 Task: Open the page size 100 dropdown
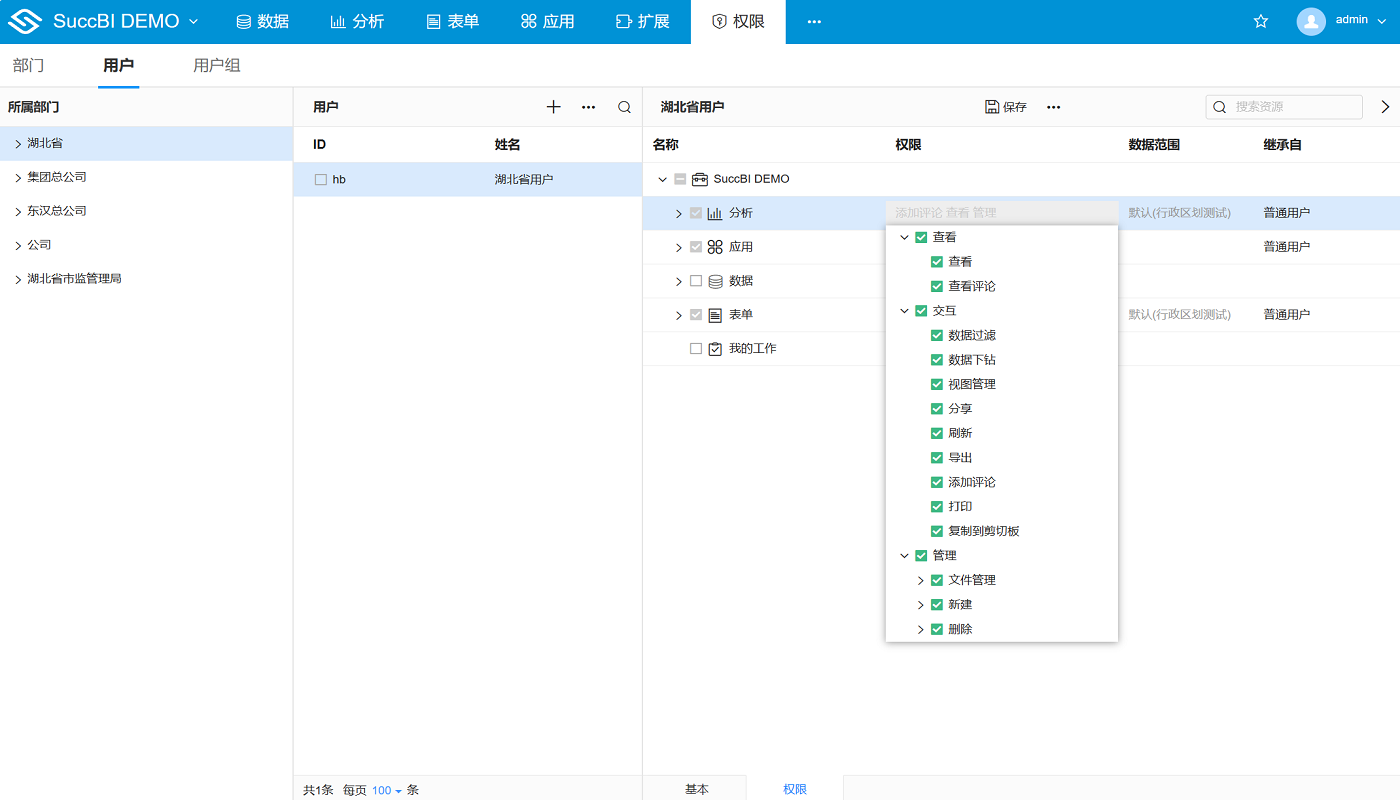[x=386, y=790]
